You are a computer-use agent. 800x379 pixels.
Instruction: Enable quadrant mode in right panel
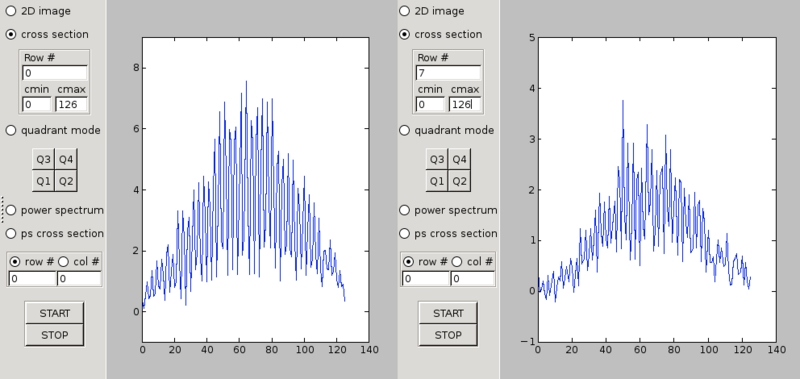404,130
